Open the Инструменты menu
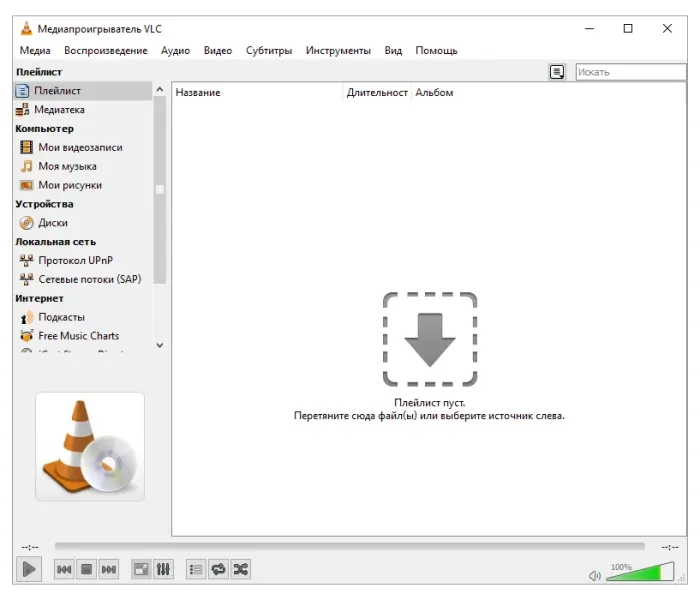Viewport: 700px width, 600px height. tap(338, 50)
